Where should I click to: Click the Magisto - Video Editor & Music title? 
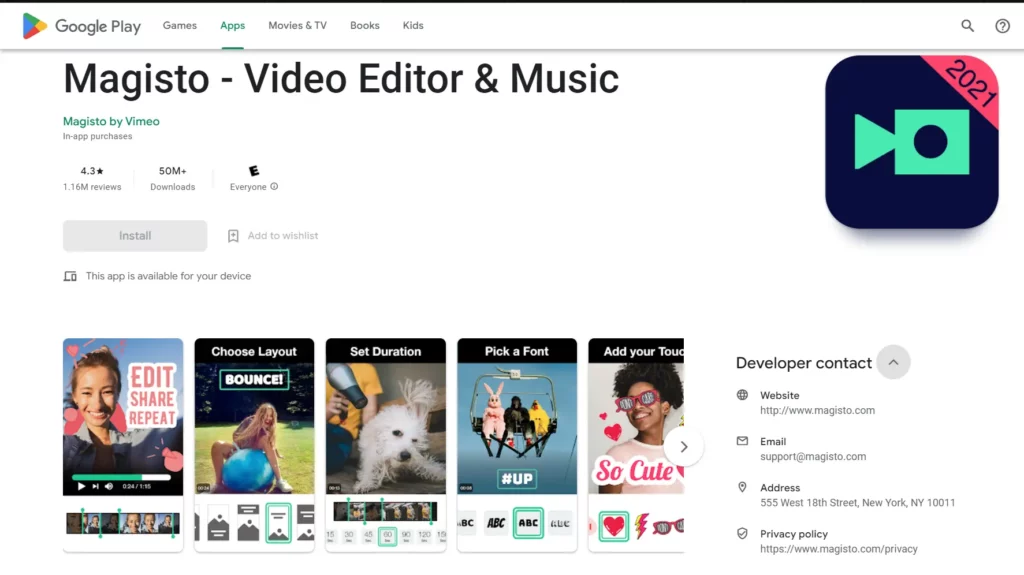tap(341, 79)
